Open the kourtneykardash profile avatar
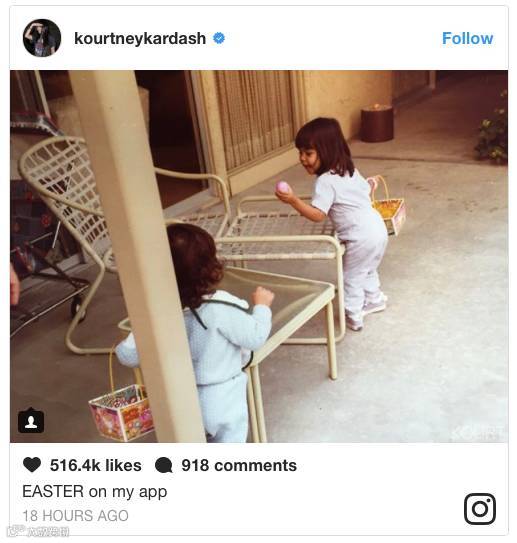Viewport: 517px width, 543px height. click(x=42, y=38)
